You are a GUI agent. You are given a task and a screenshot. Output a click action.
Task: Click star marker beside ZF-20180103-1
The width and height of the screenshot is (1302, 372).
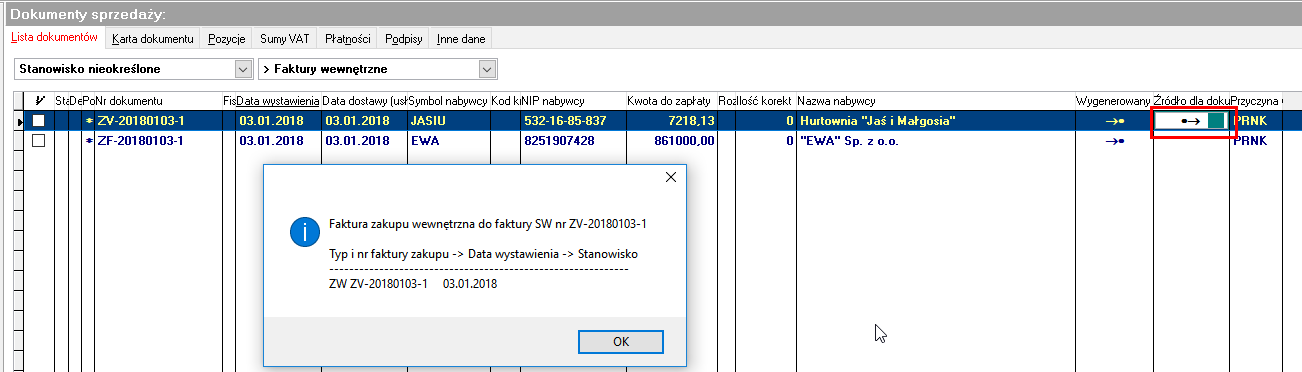click(x=89, y=141)
